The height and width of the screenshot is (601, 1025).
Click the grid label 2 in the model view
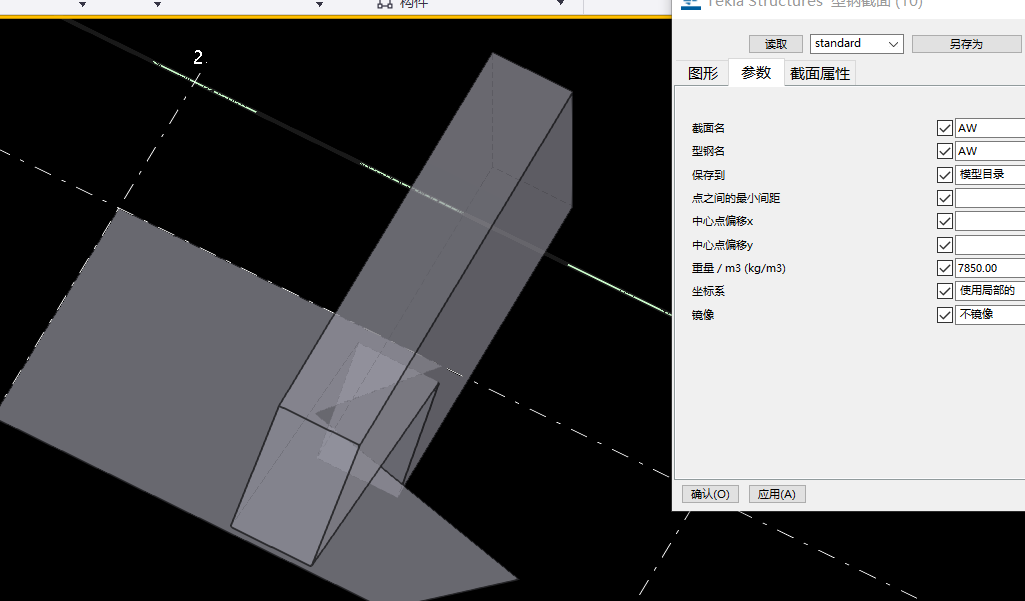(x=198, y=58)
